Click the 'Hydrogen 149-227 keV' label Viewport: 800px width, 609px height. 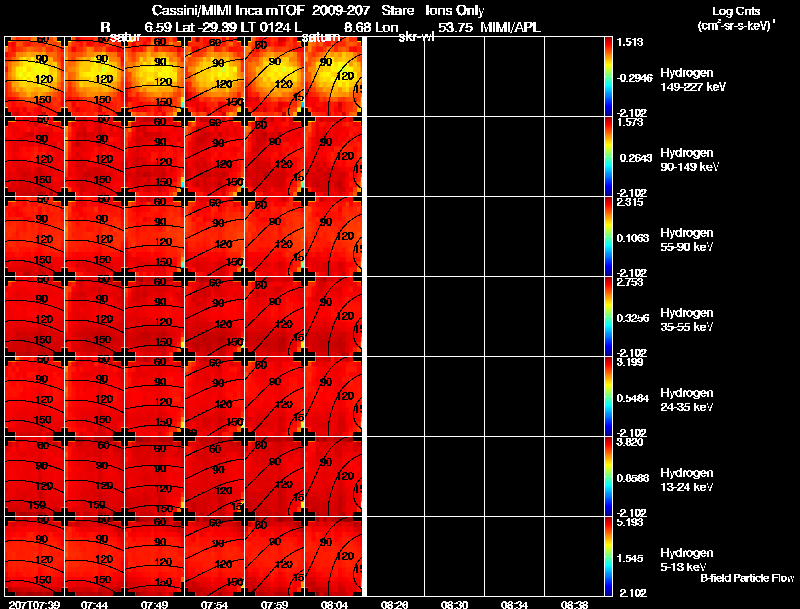coord(693,80)
